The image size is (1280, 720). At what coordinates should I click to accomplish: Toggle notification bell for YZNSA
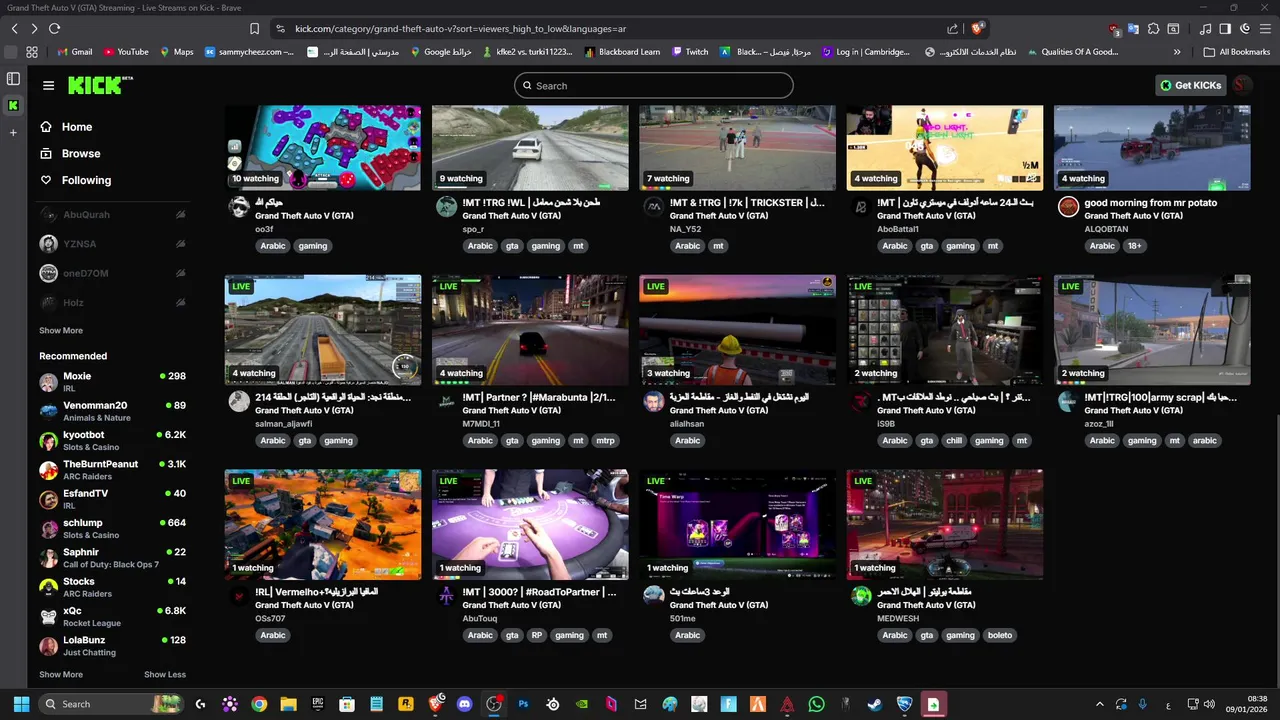pos(180,244)
